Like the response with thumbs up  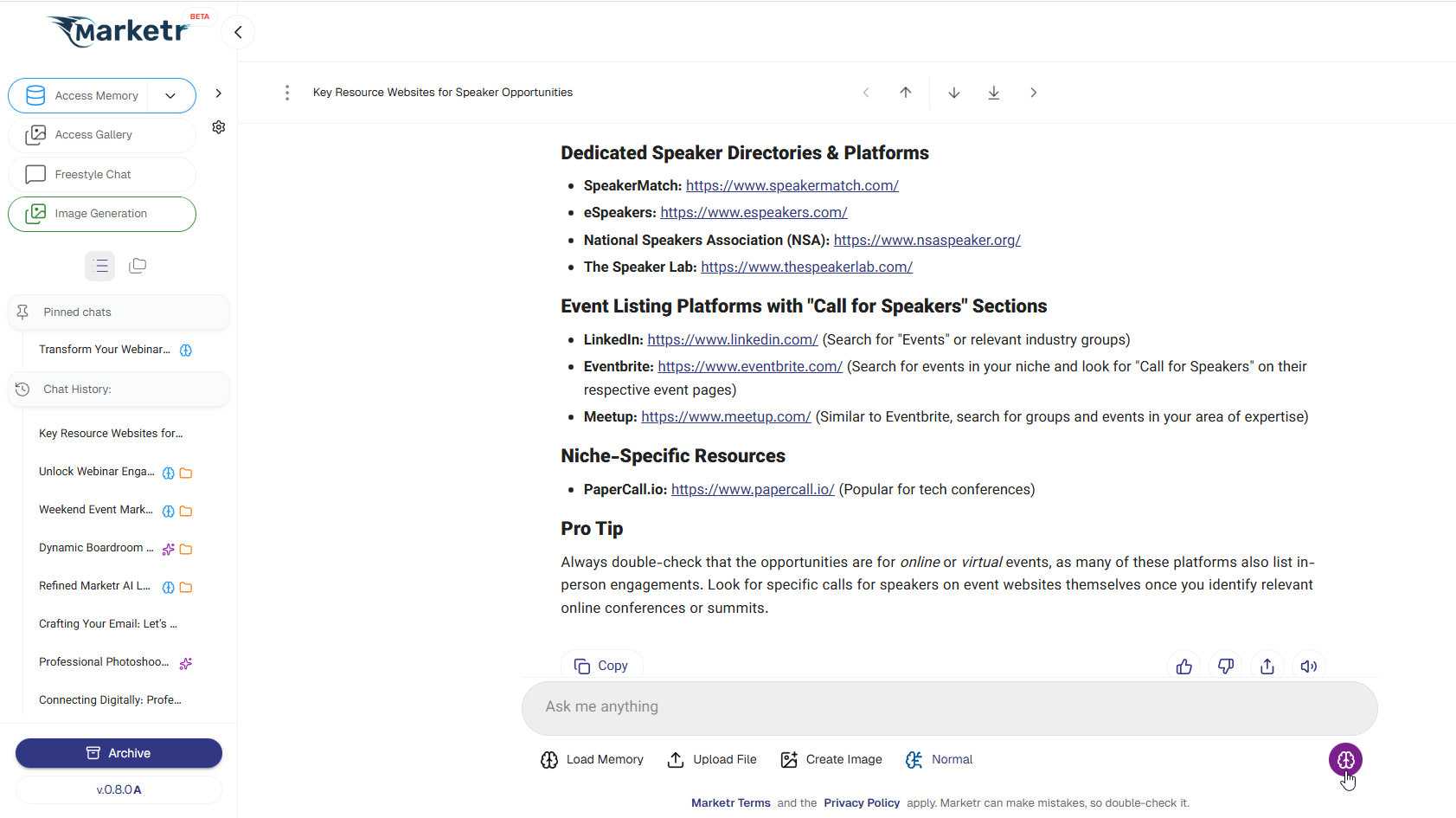[x=1184, y=666]
